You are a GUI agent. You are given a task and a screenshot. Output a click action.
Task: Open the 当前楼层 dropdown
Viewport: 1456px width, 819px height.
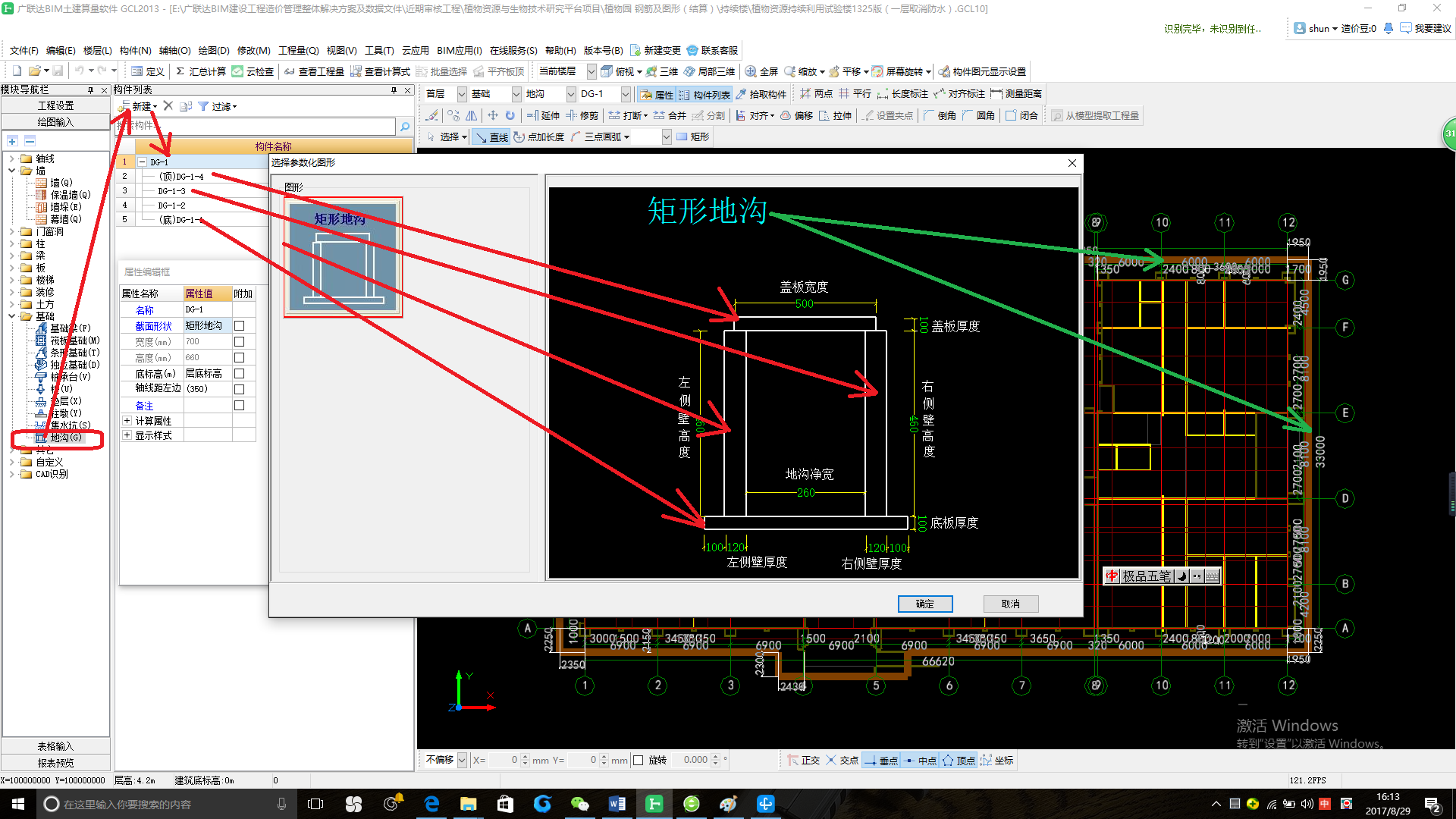coord(591,71)
